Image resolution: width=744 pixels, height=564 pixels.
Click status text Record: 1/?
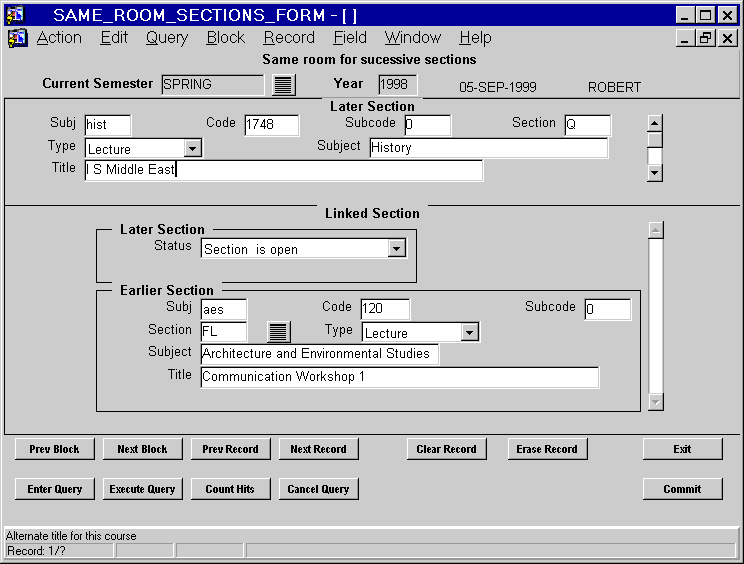click(36, 551)
